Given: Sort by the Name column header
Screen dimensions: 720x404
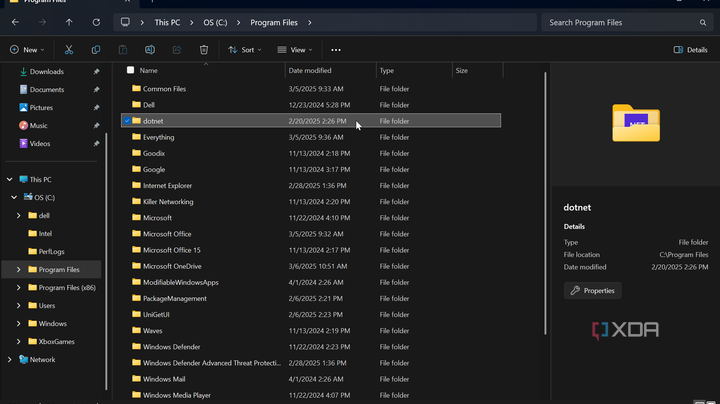Looking at the screenshot, I should (148, 70).
